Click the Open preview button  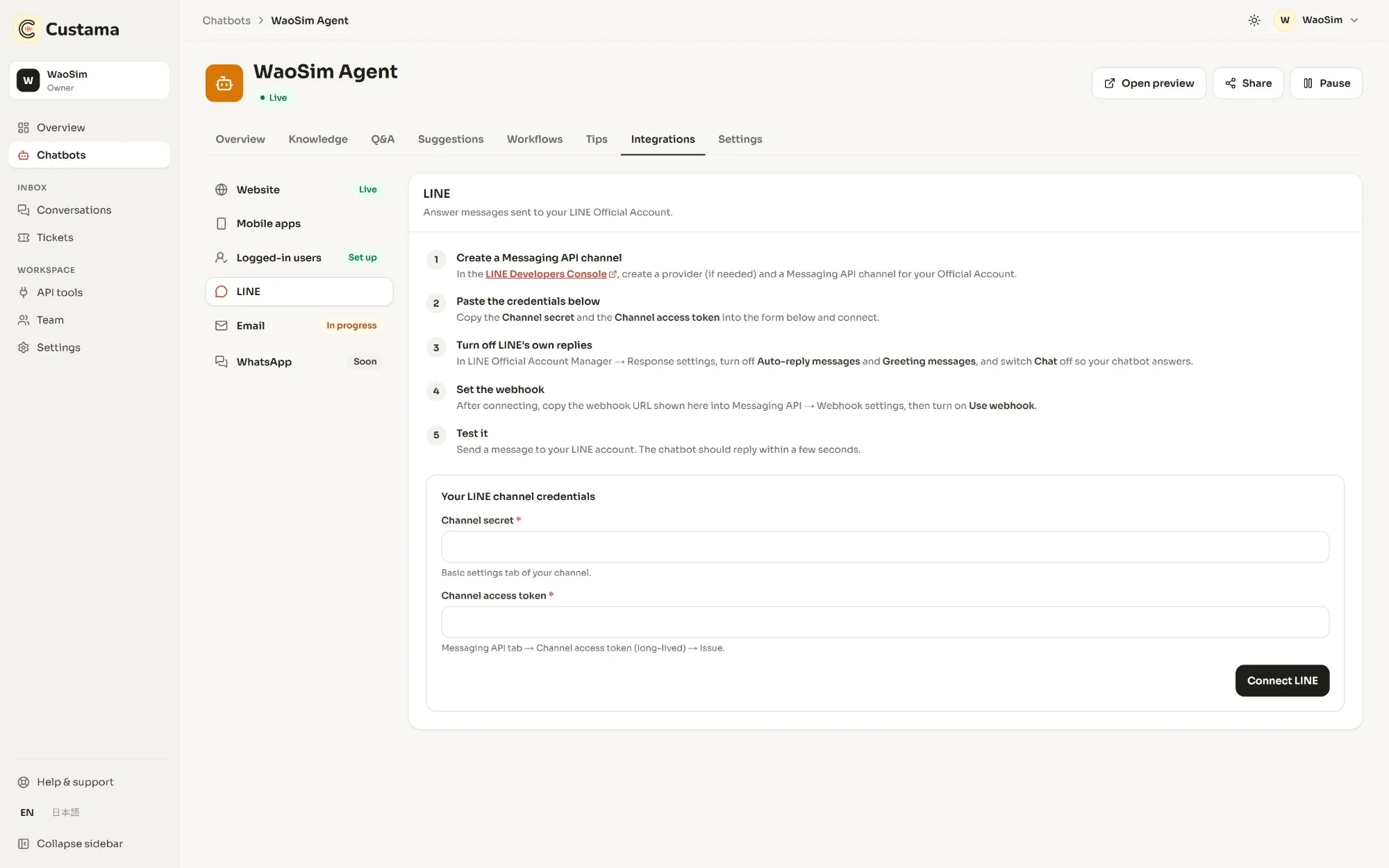(1149, 83)
